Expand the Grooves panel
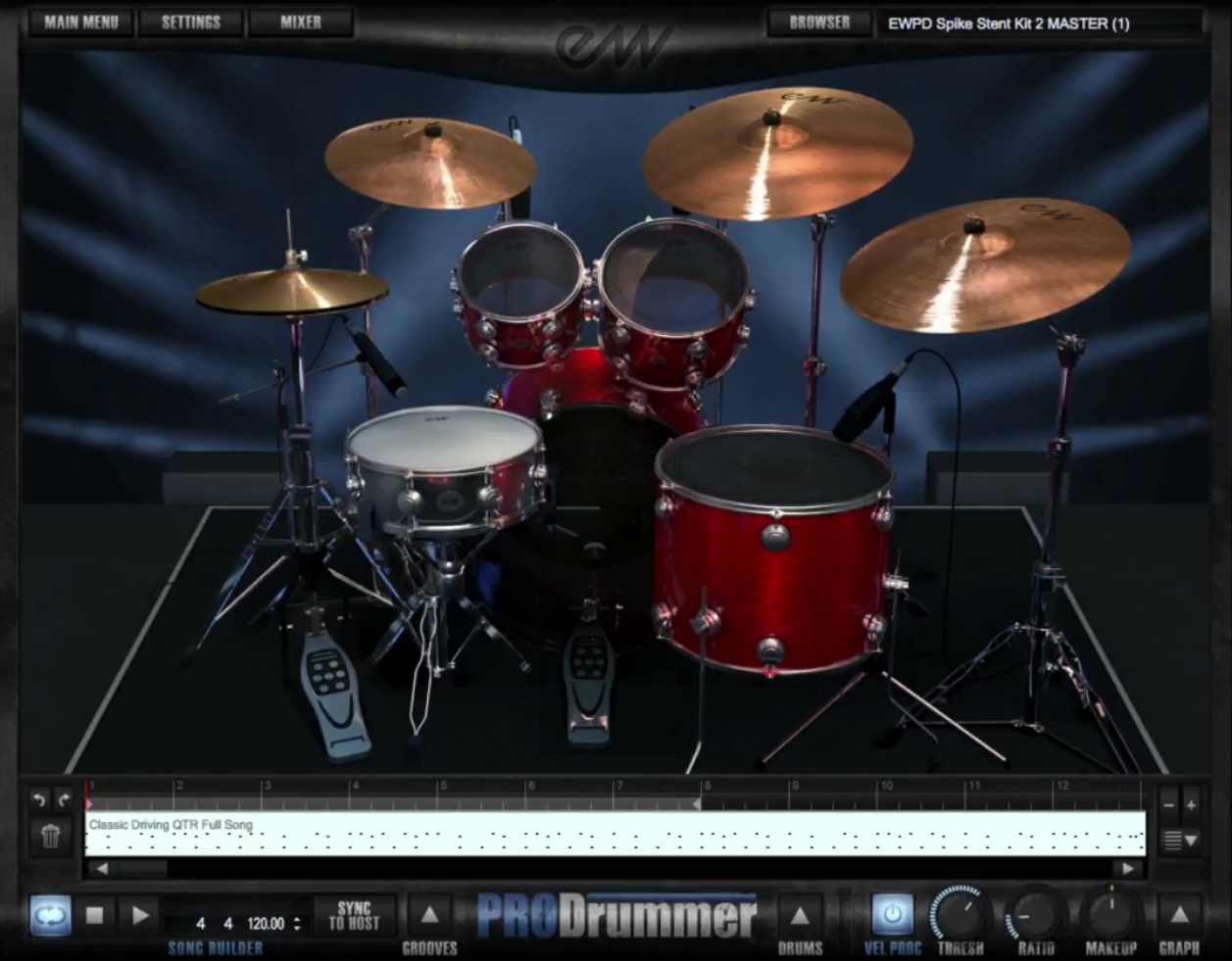The image size is (1232, 961). [429, 916]
